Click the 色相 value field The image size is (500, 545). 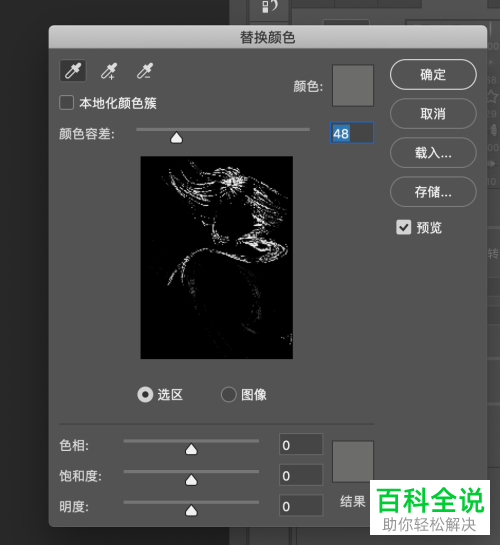tap(301, 444)
